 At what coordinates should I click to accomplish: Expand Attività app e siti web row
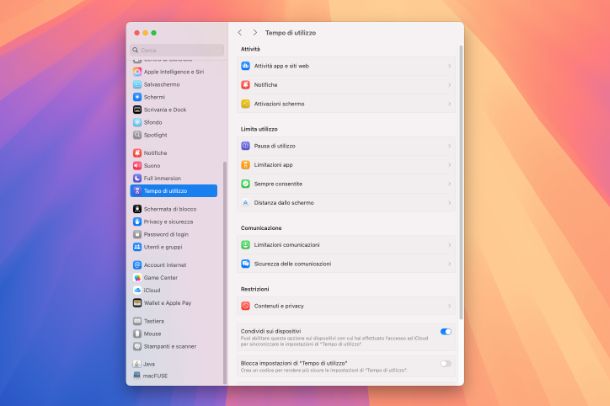pyautogui.click(x=347, y=66)
